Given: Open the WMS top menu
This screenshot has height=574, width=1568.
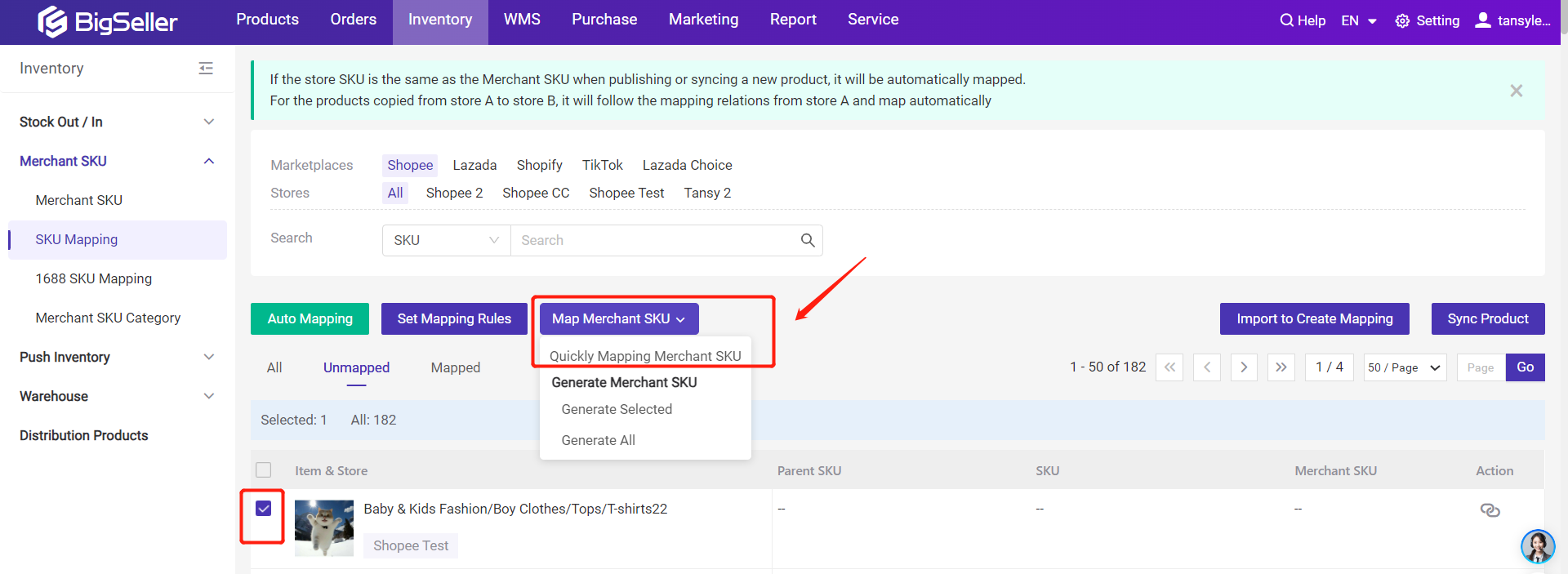Looking at the screenshot, I should [x=522, y=20].
